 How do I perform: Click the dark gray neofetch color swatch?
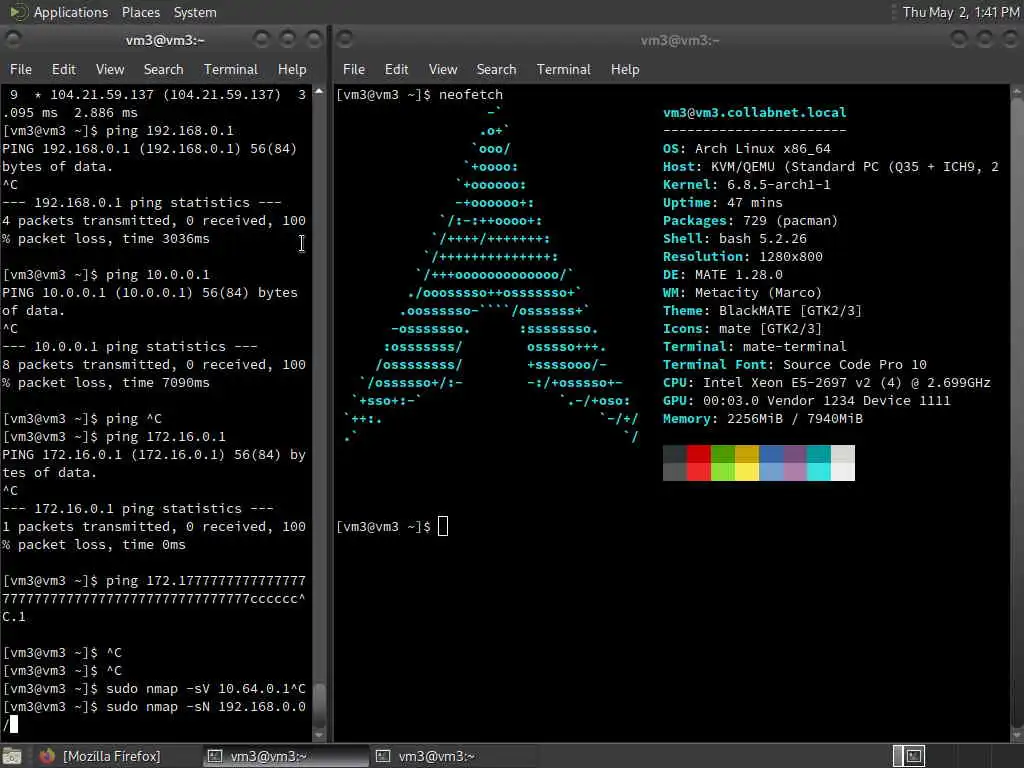pos(675,463)
